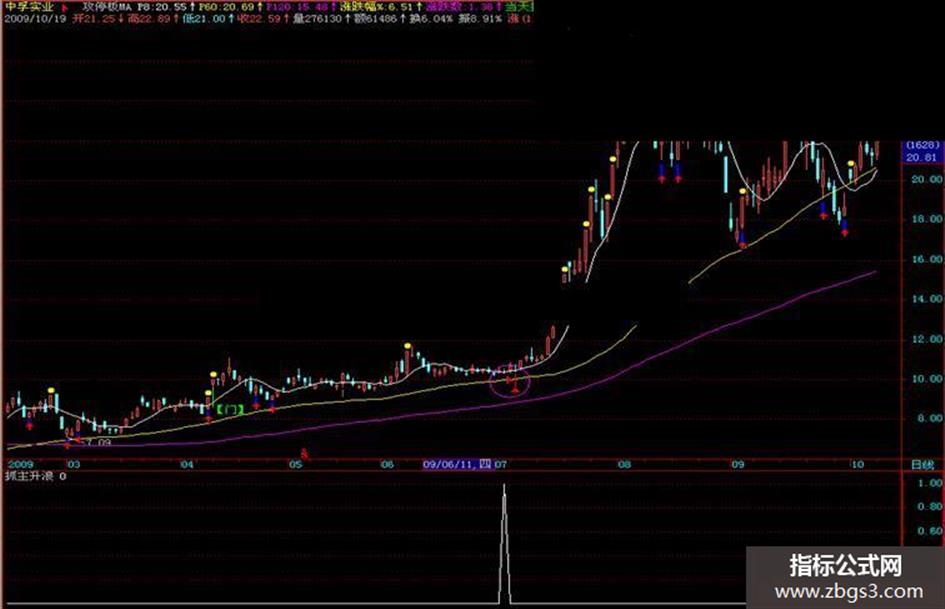This screenshot has height=609, width=945.
Task: Click the 12.00 price axis label
Action: [928, 339]
